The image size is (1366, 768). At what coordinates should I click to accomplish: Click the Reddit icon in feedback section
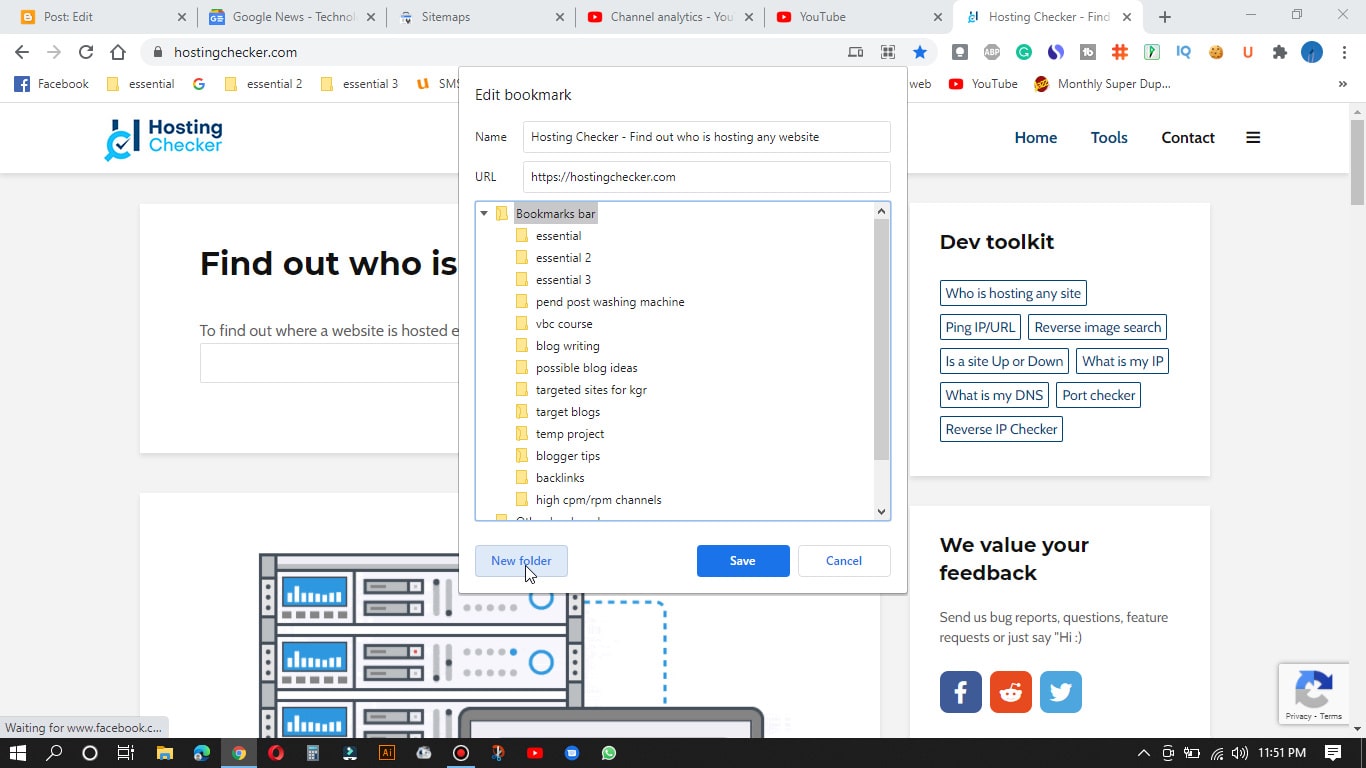click(x=1010, y=691)
